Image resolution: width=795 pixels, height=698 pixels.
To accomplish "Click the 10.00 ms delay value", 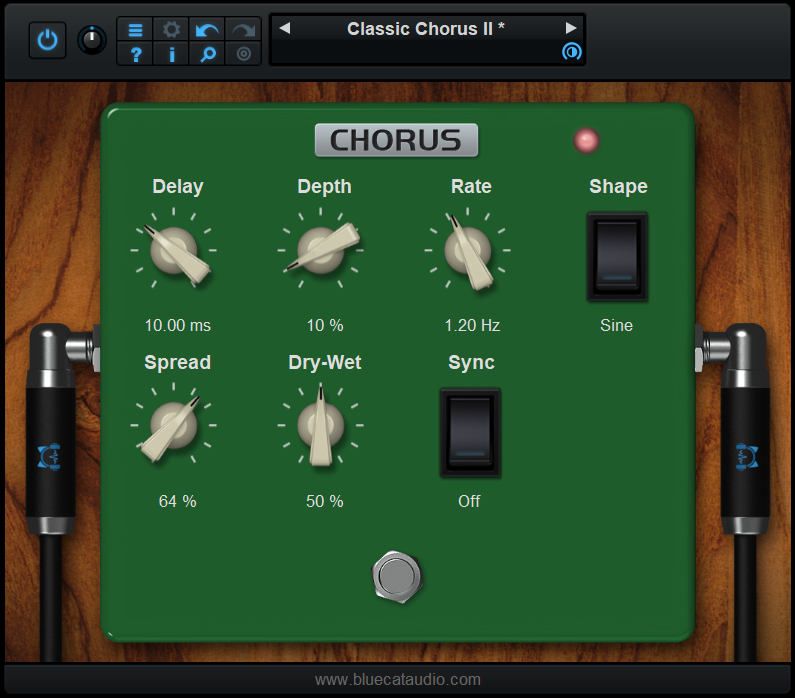I will (x=177, y=325).
